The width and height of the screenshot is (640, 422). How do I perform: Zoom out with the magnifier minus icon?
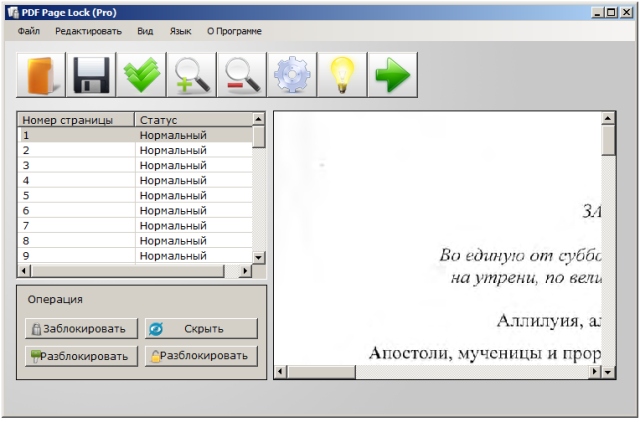click(x=242, y=75)
